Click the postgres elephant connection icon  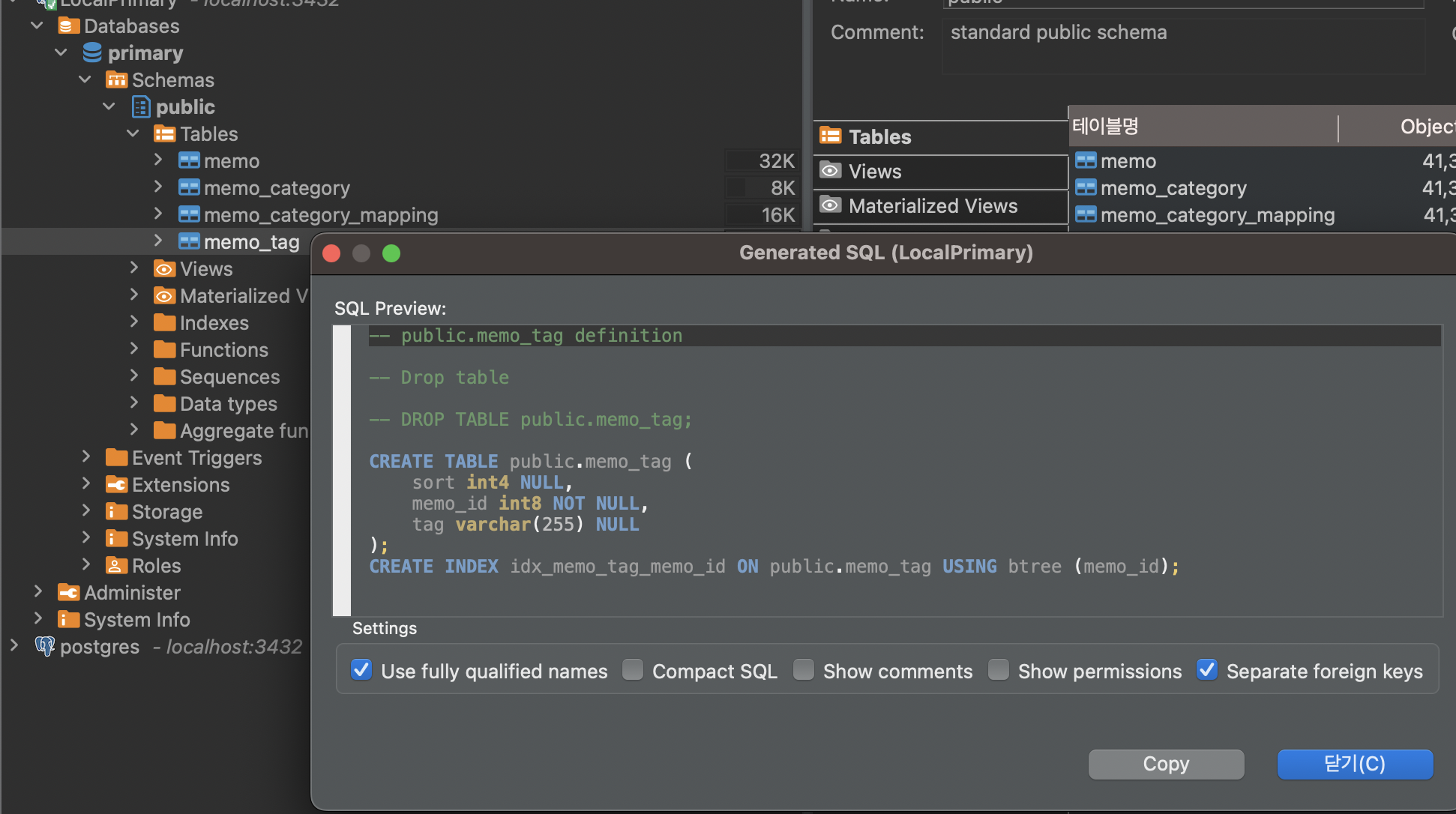[x=45, y=646]
